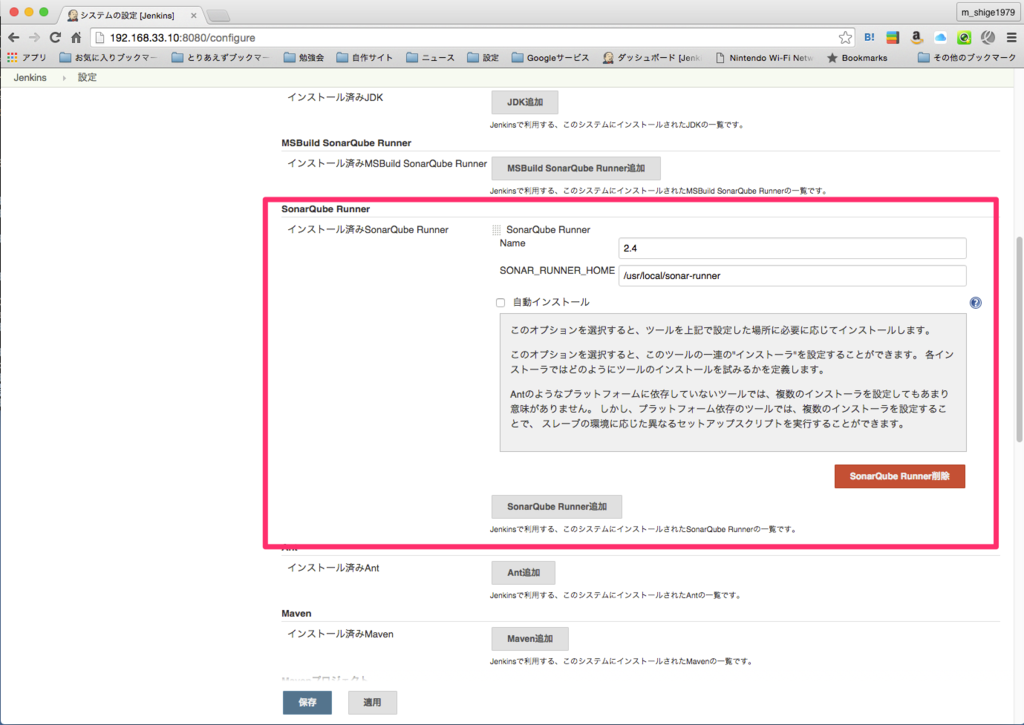Viewport: 1024px width, 725px height.
Task: Open the Amazon extension icon
Action: (x=916, y=38)
